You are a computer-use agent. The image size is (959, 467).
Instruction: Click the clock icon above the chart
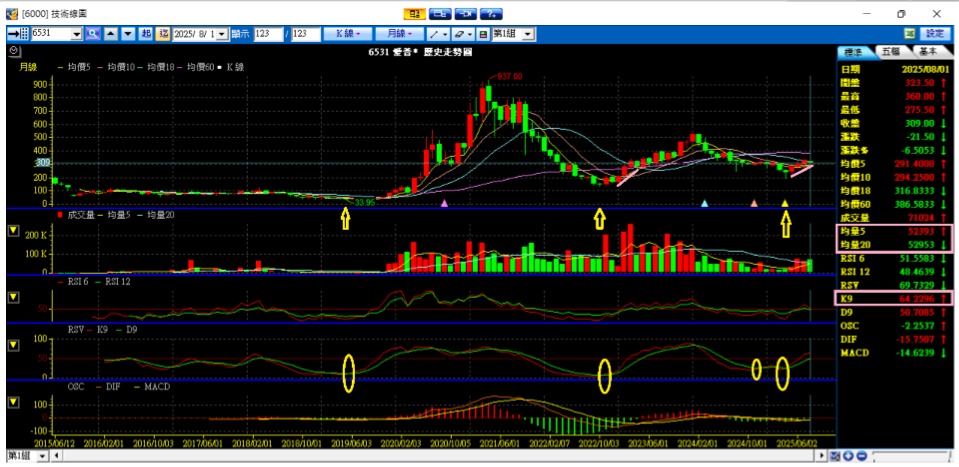point(14,50)
